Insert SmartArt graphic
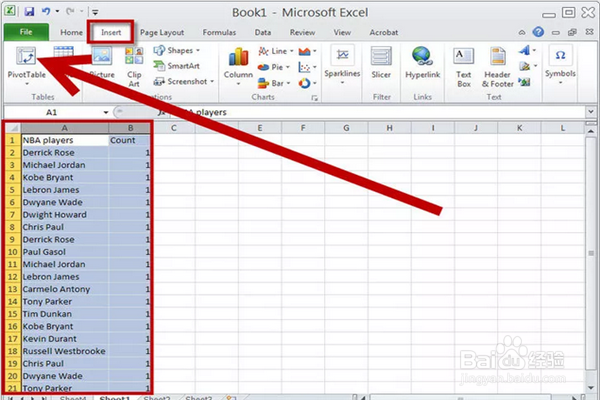This screenshot has width=600, height=400. 176,66
